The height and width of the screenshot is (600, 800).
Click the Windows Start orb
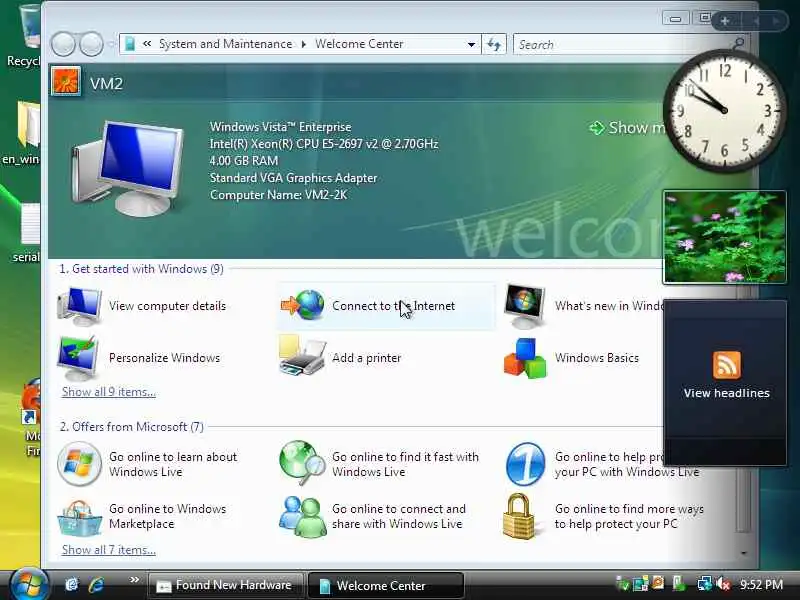click(29, 584)
